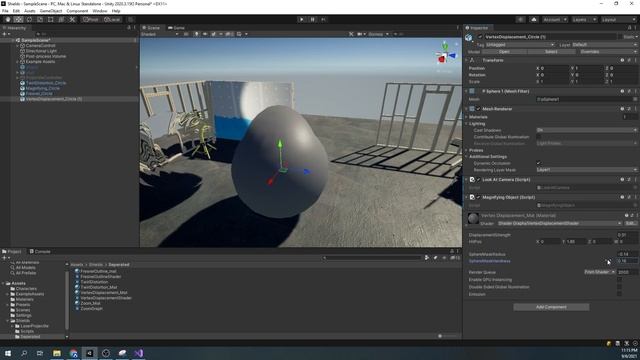Screen dimensions: 640x360
Task: Select the Move tool in the toolbar
Action: (x=18, y=19)
